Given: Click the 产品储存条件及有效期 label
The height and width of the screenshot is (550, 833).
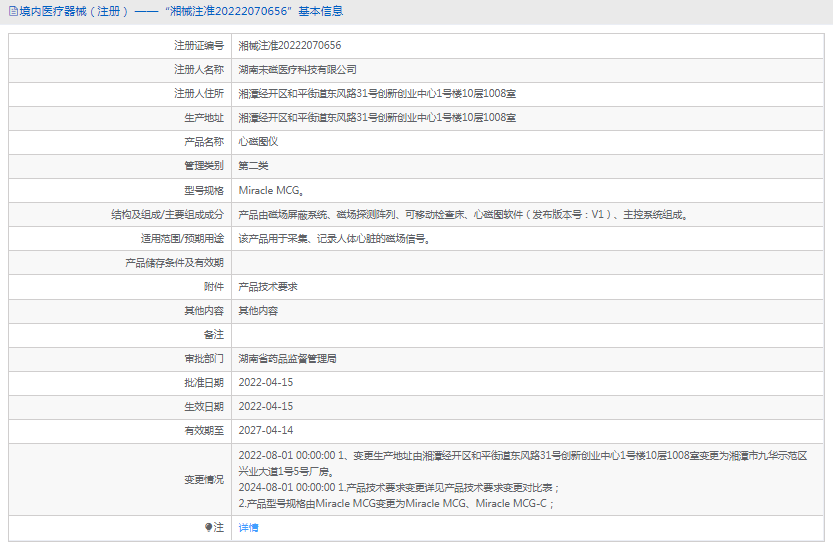Looking at the screenshot, I should (174, 263).
